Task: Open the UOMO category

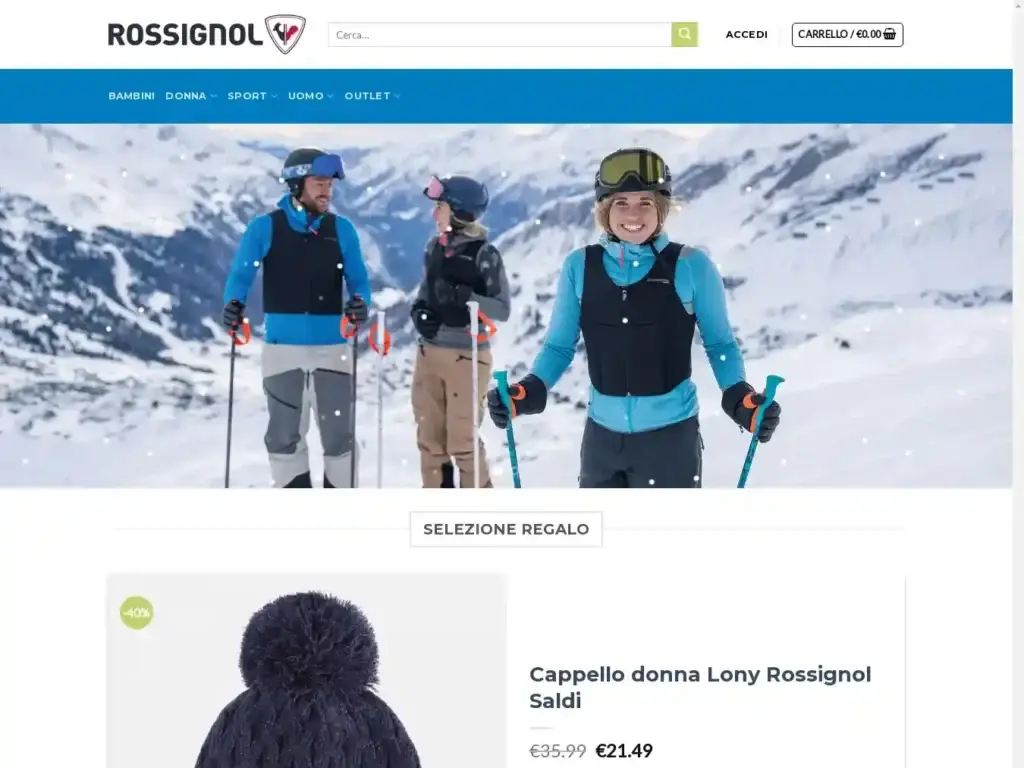Action: pyautogui.click(x=306, y=96)
